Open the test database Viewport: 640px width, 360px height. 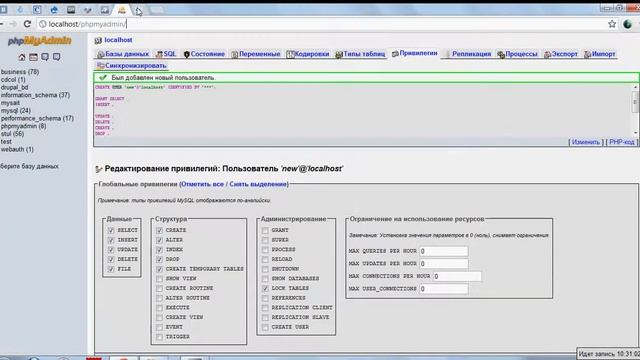6,142
